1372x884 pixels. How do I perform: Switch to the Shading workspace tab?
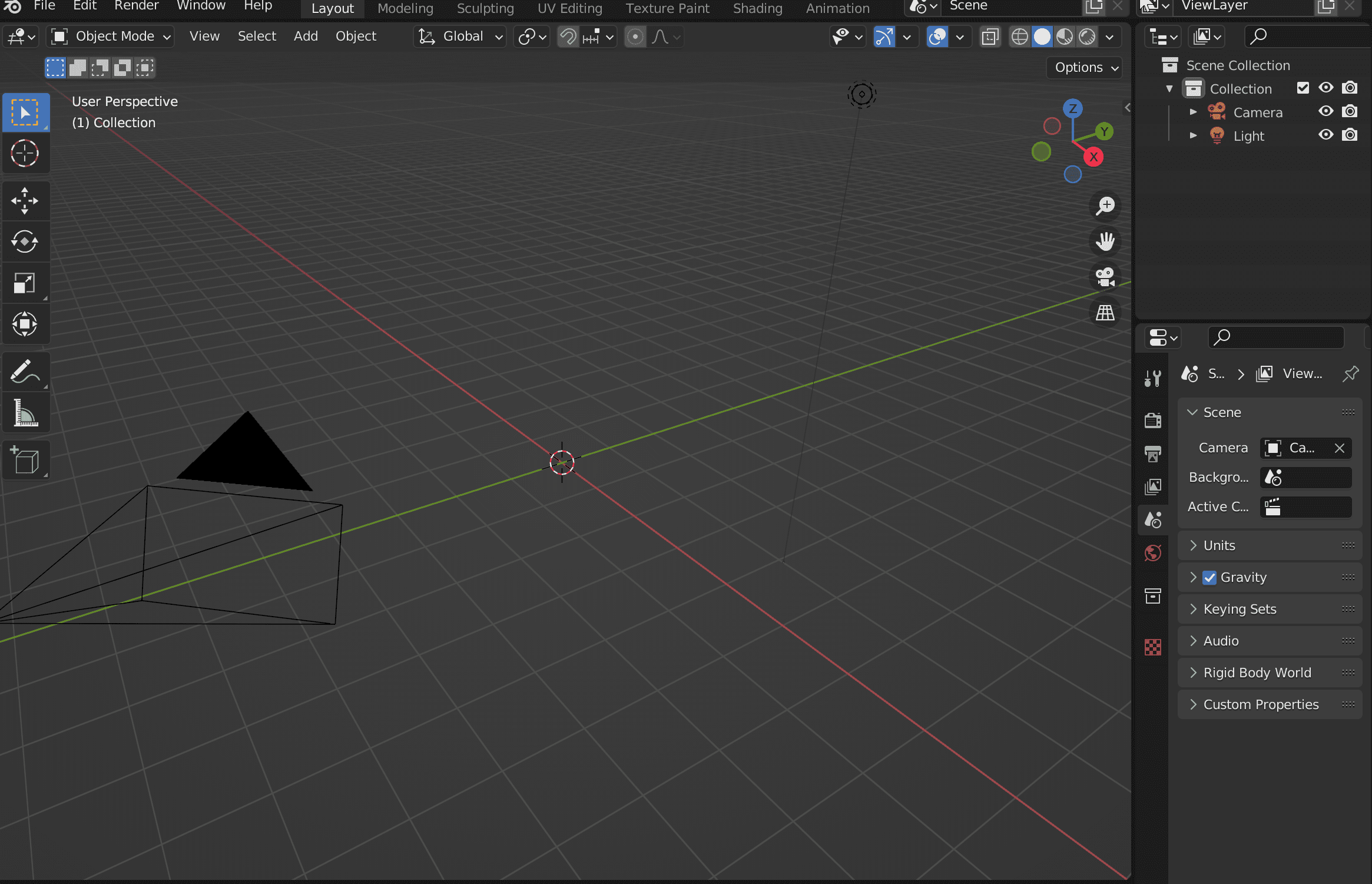pos(757,8)
